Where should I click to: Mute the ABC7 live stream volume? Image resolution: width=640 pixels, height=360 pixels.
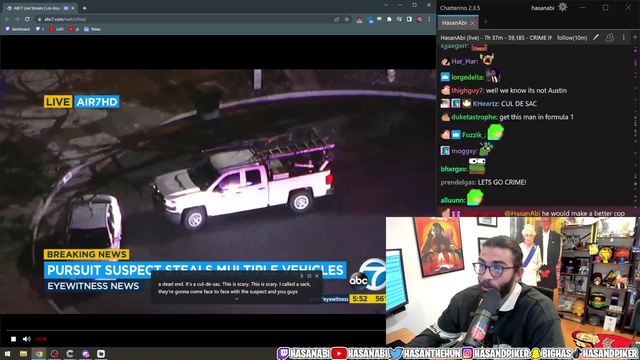(x=27, y=339)
